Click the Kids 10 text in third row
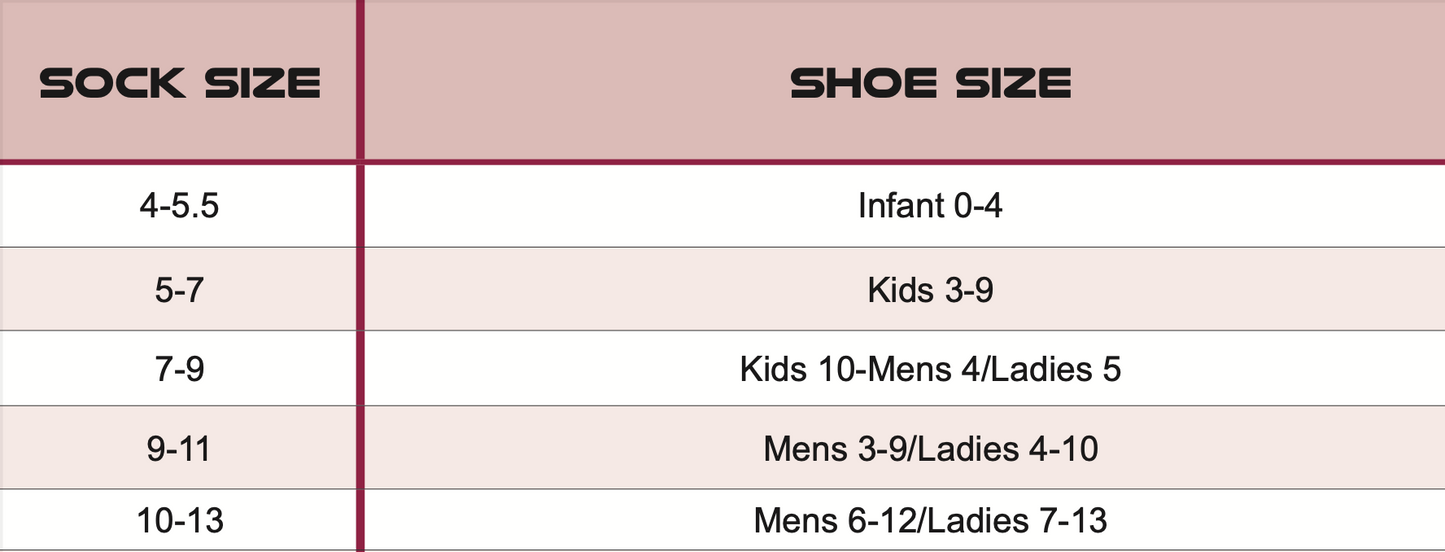The width and height of the screenshot is (1445, 552). 796,369
